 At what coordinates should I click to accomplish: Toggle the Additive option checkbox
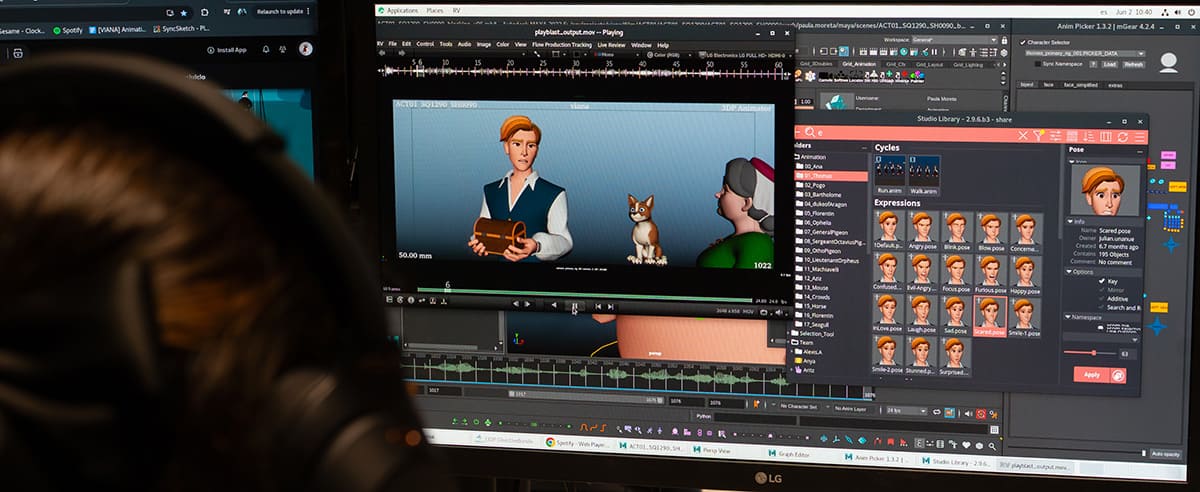coord(1102,299)
